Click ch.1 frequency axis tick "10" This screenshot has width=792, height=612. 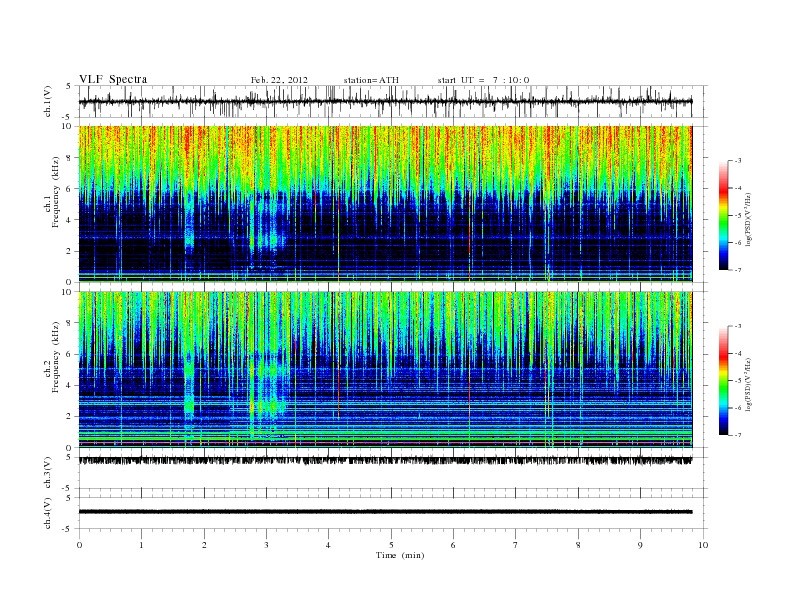click(x=68, y=126)
